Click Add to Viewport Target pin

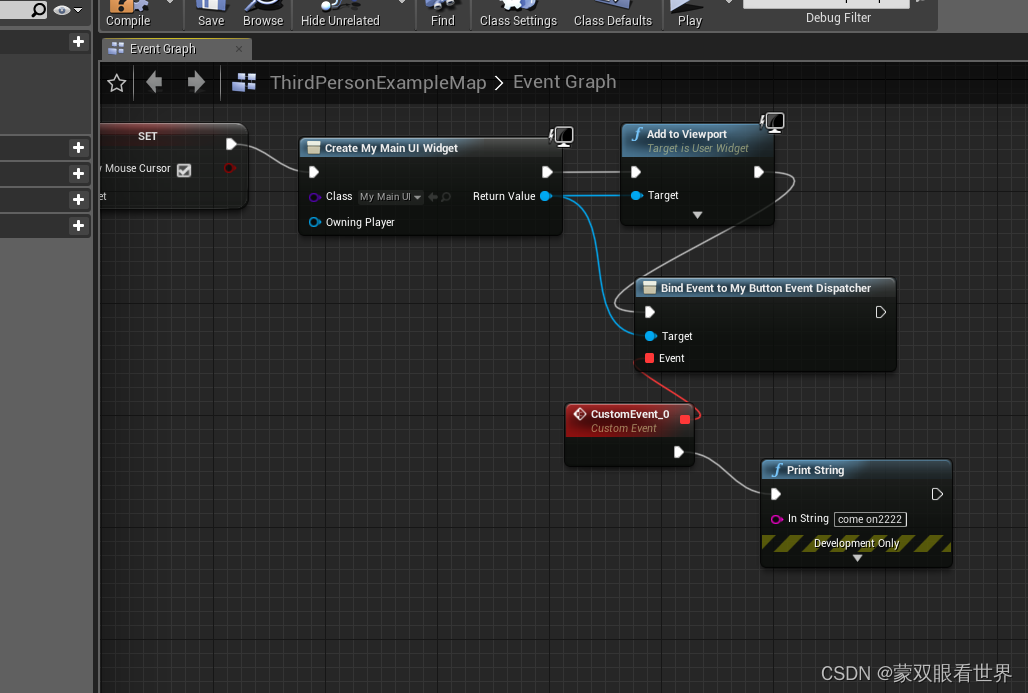click(636, 195)
